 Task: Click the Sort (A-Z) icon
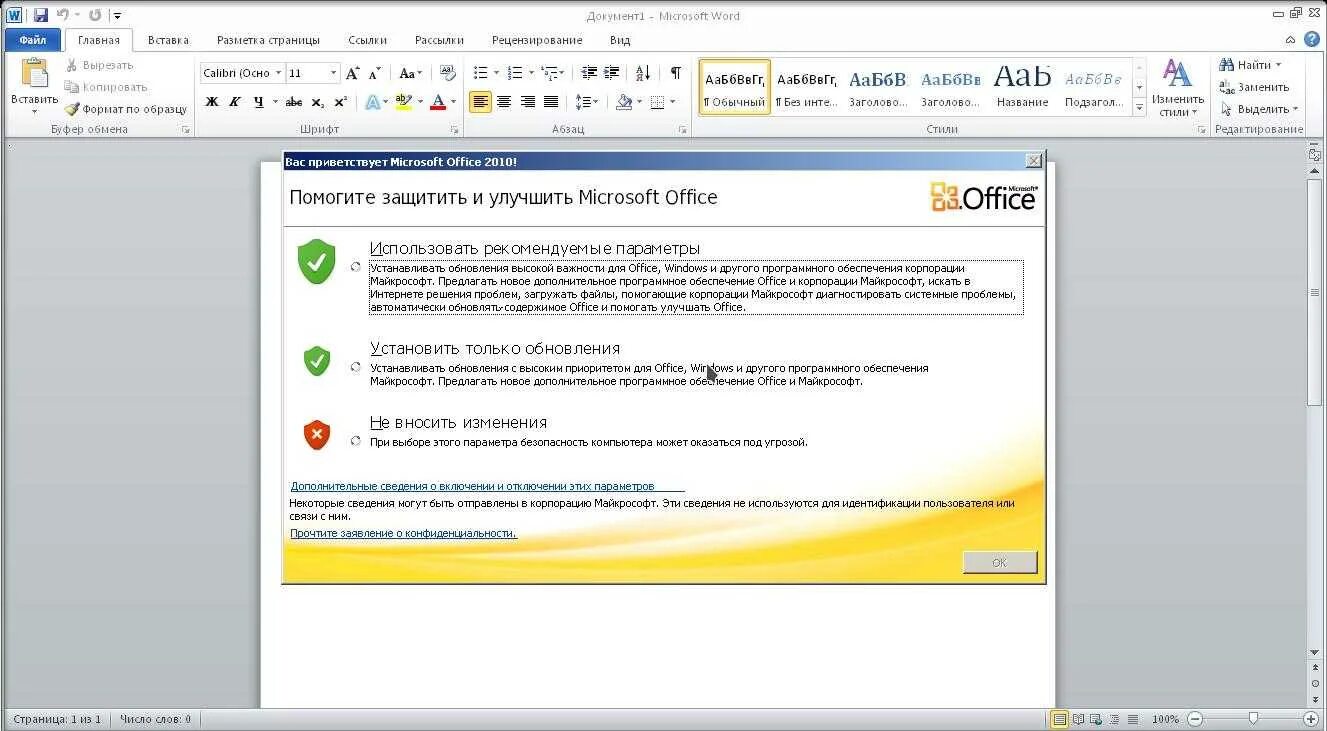(x=643, y=73)
